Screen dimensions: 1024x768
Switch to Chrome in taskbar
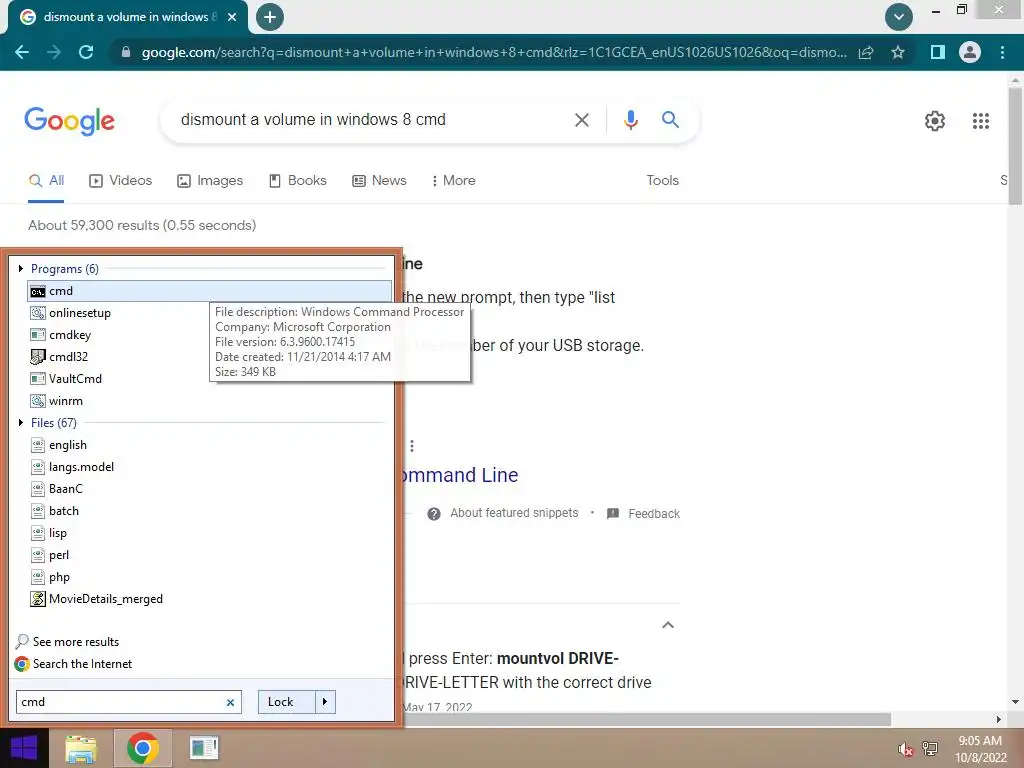143,748
